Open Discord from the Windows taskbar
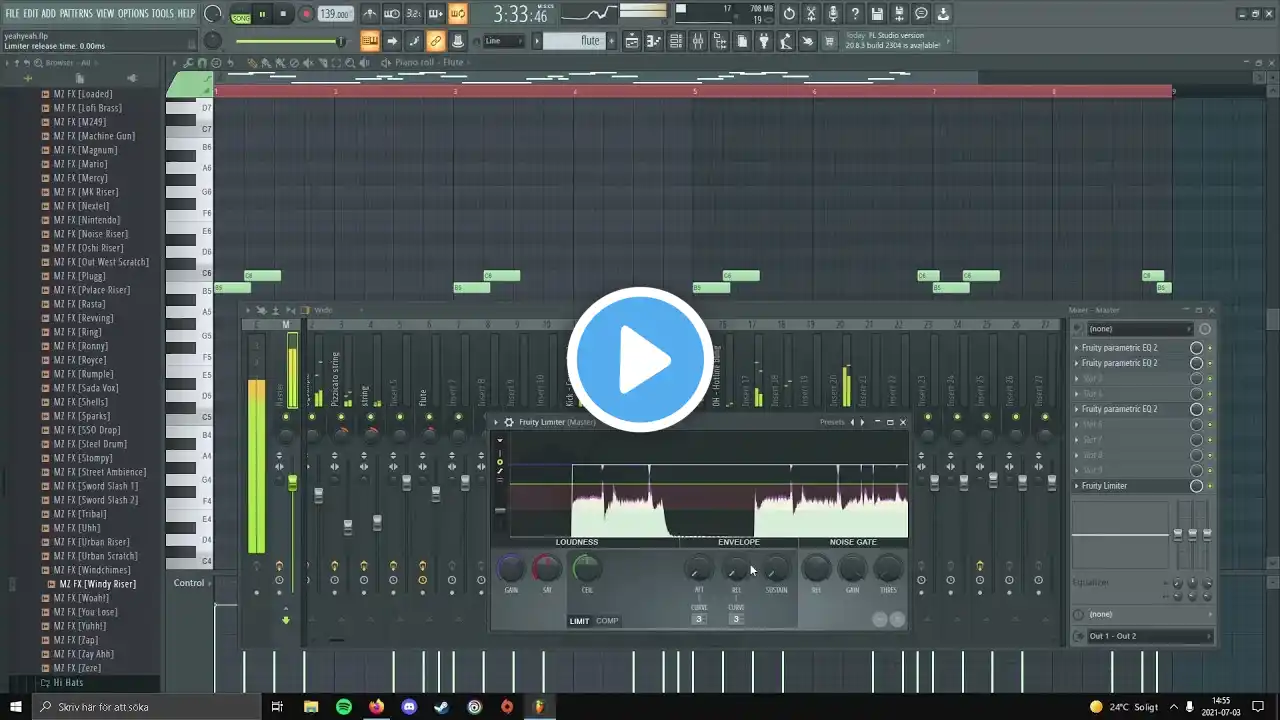1280x720 pixels. [x=409, y=707]
